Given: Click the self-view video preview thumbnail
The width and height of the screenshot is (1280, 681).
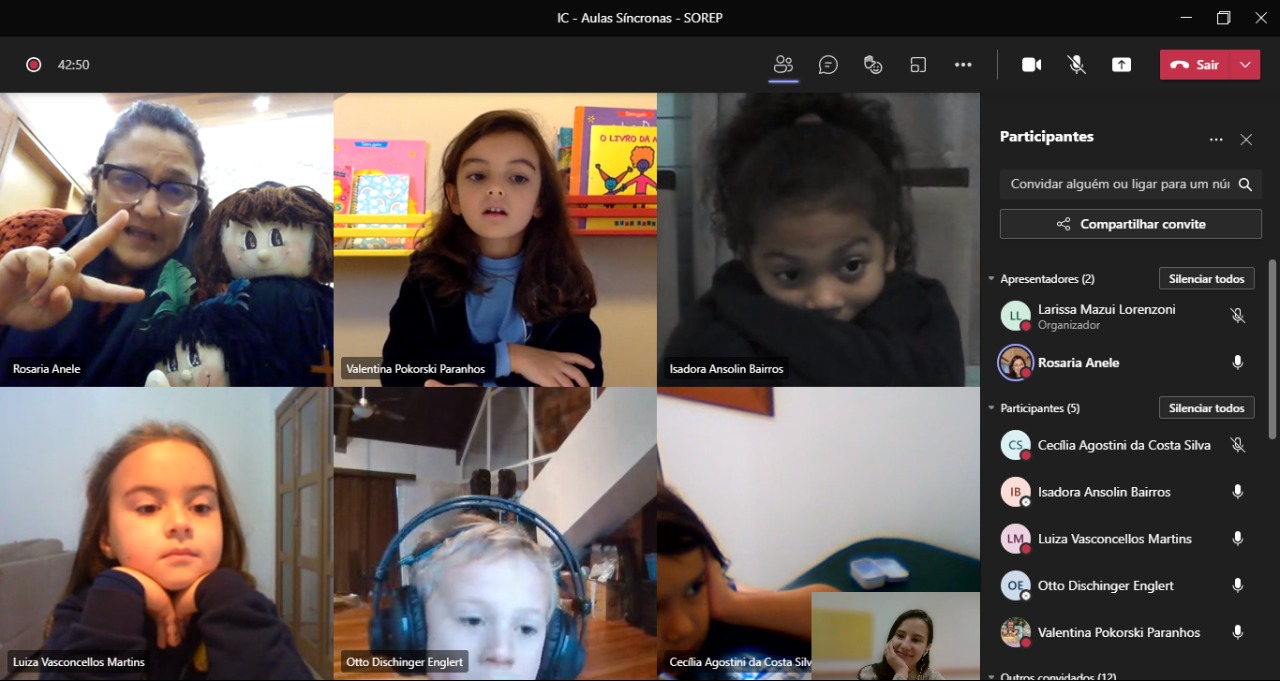Looking at the screenshot, I should [x=896, y=637].
